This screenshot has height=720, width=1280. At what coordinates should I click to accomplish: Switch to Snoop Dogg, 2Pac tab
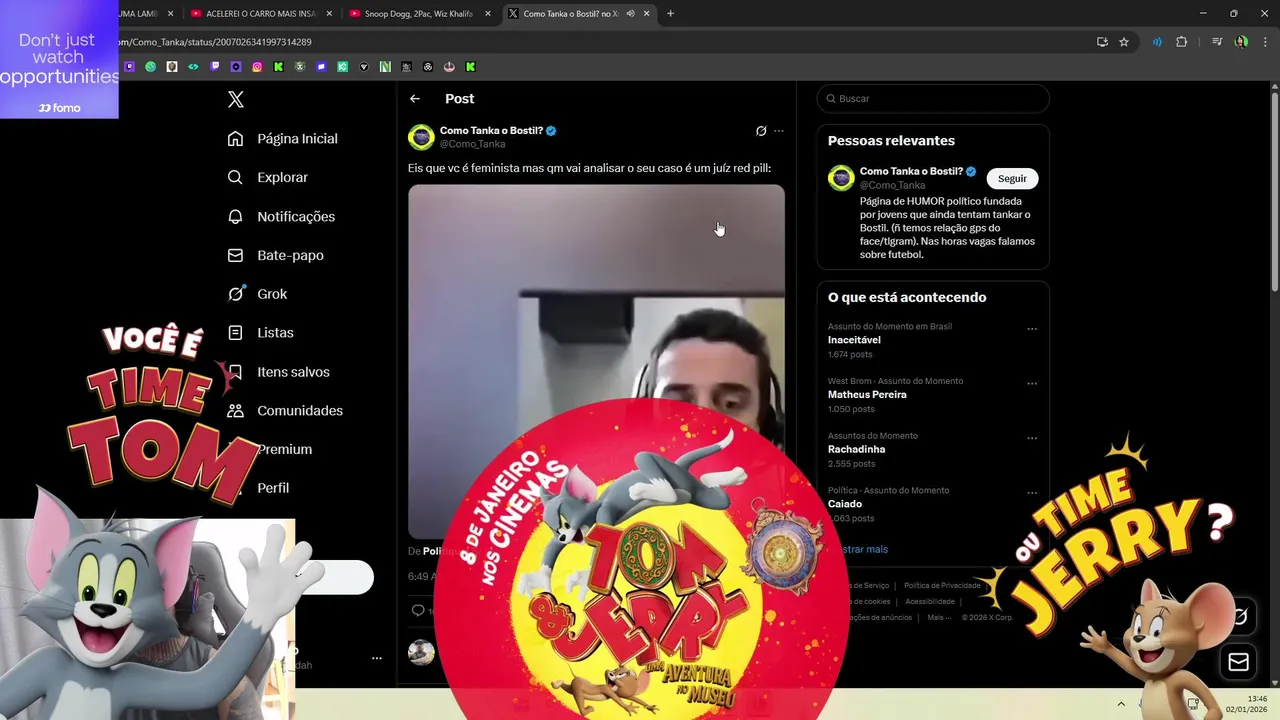point(421,14)
